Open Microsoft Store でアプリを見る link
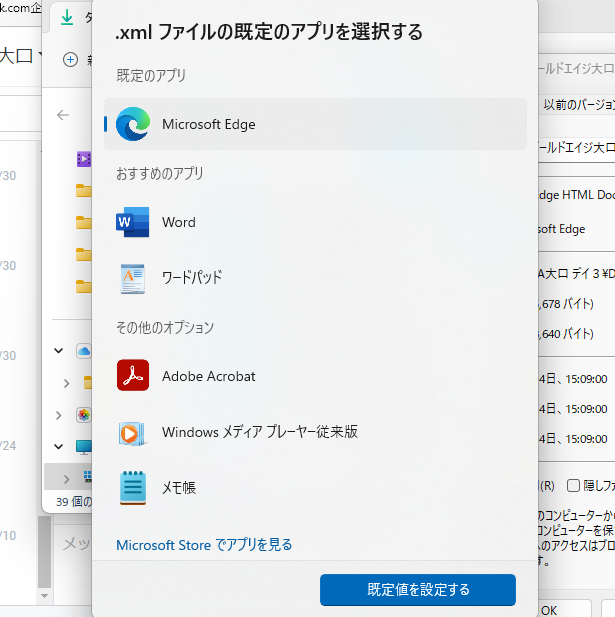Viewport: 615px width, 617px height. click(204, 545)
